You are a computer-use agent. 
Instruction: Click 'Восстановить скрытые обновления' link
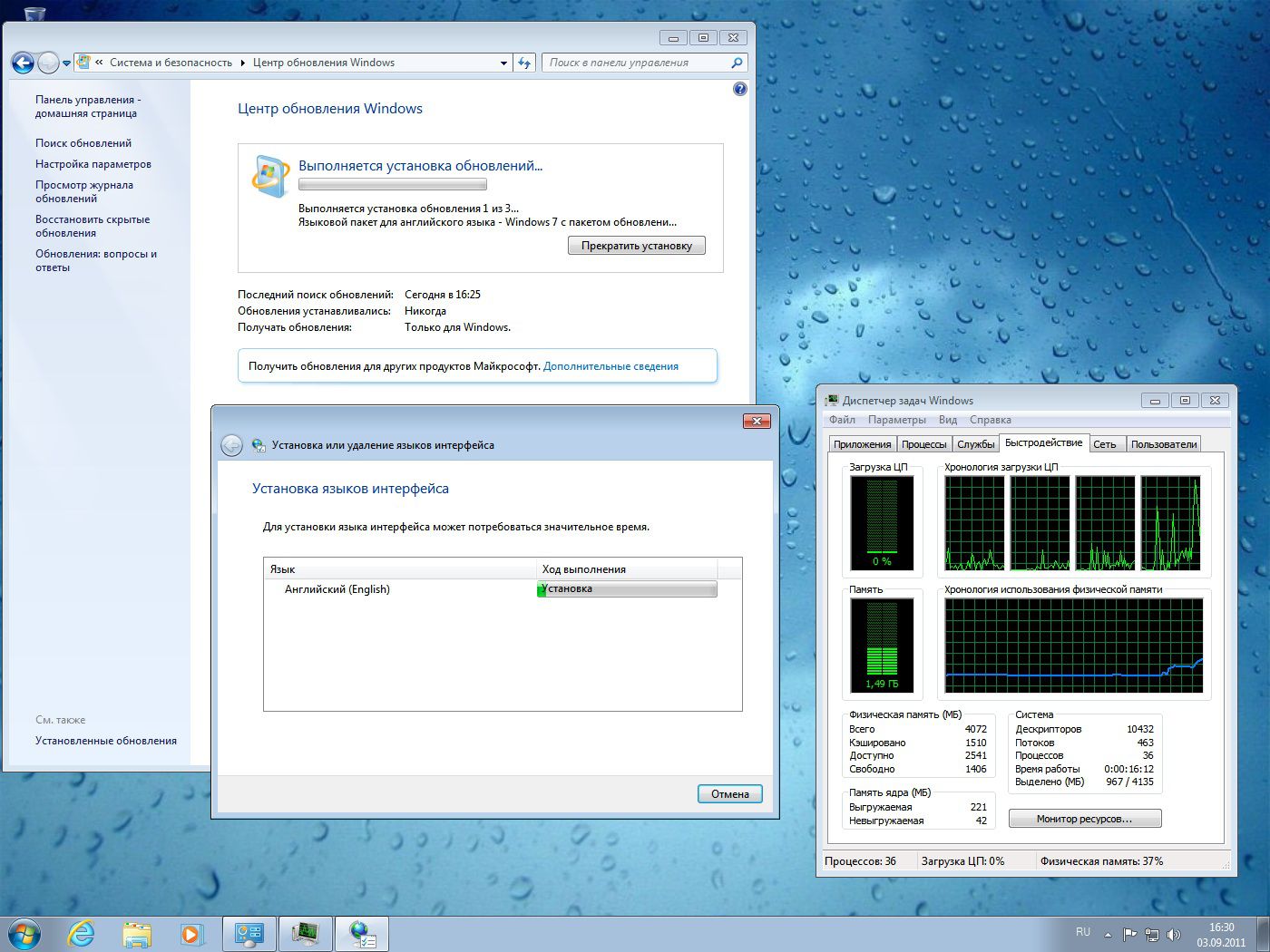tap(93, 226)
